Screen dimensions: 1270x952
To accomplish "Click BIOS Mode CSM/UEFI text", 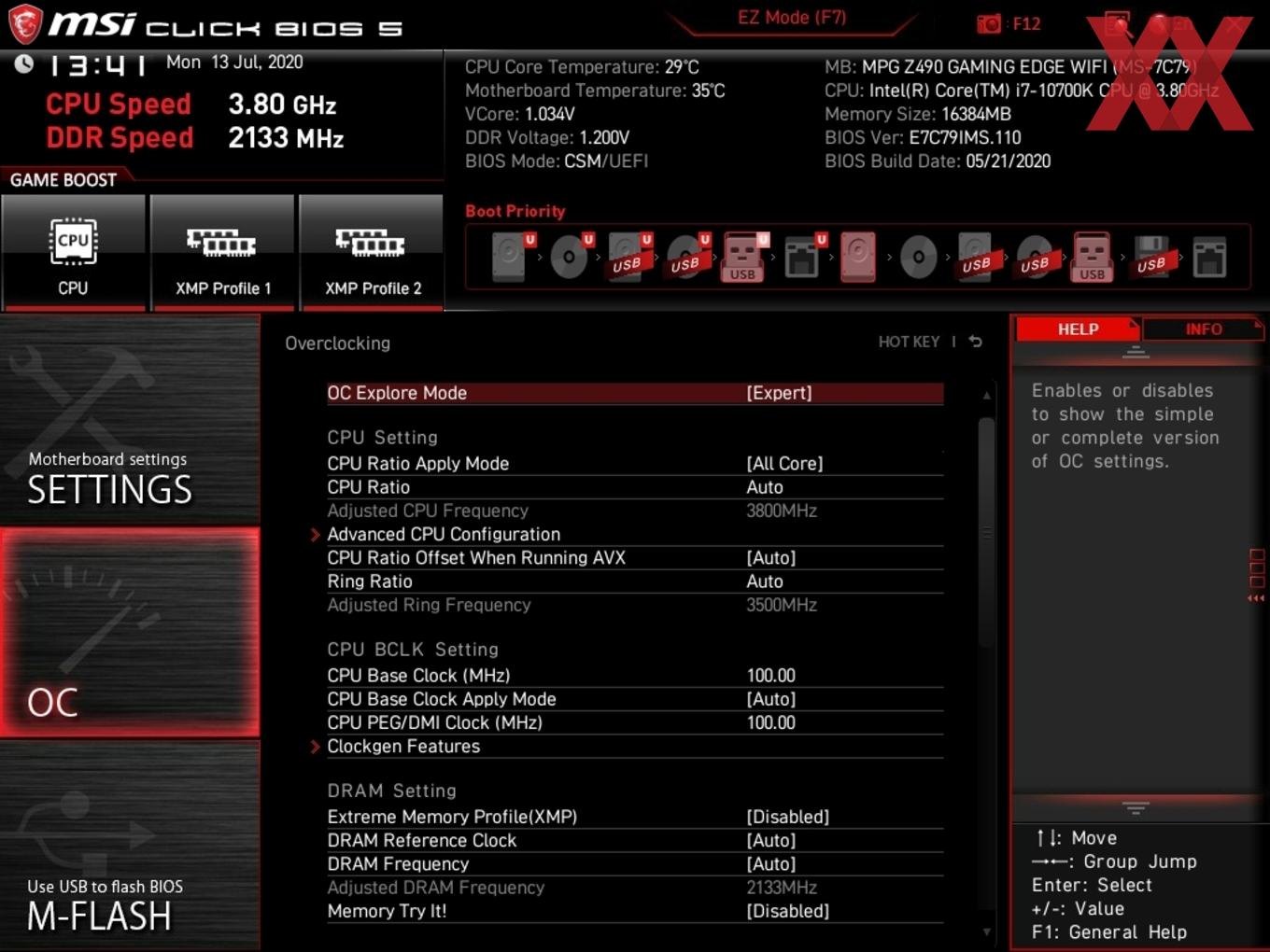I will (557, 161).
